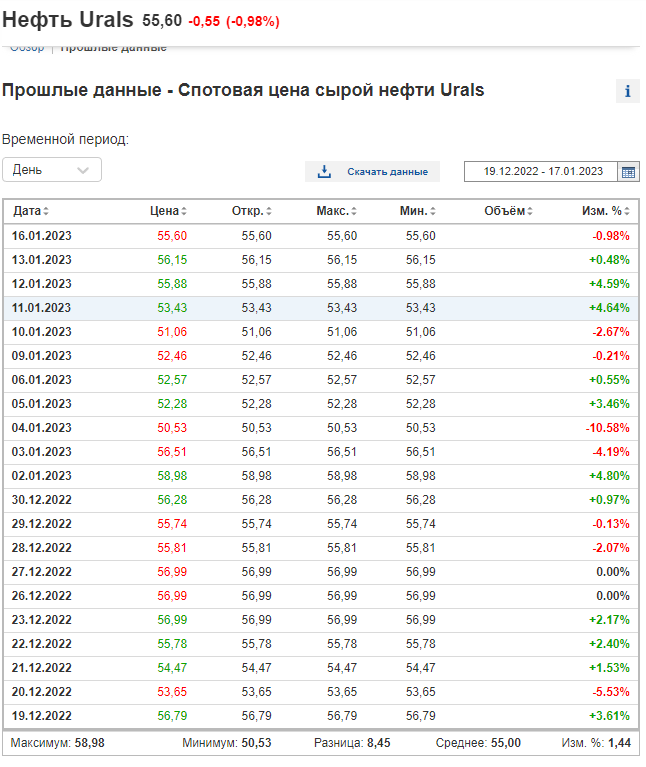Image resolution: width=646 pixels, height=767 pixels.
Task: Click the Дата column header text
Action: tap(27, 211)
